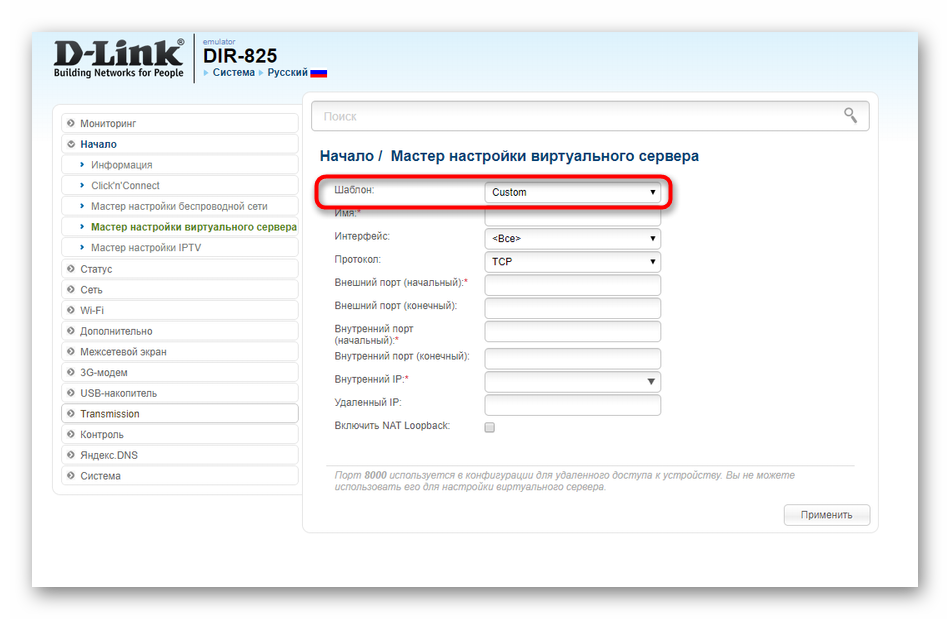
Task: Click the arrow icon beside USB-накопитель
Action: click(71, 393)
